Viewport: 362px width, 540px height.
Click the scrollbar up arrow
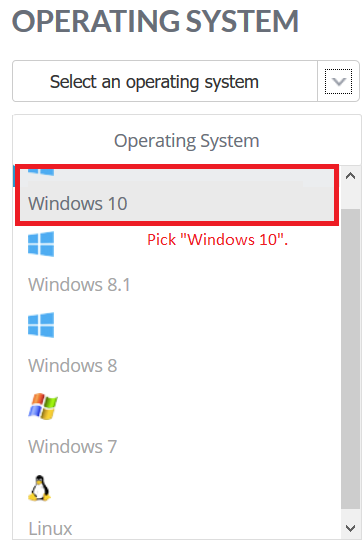(x=351, y=176)
